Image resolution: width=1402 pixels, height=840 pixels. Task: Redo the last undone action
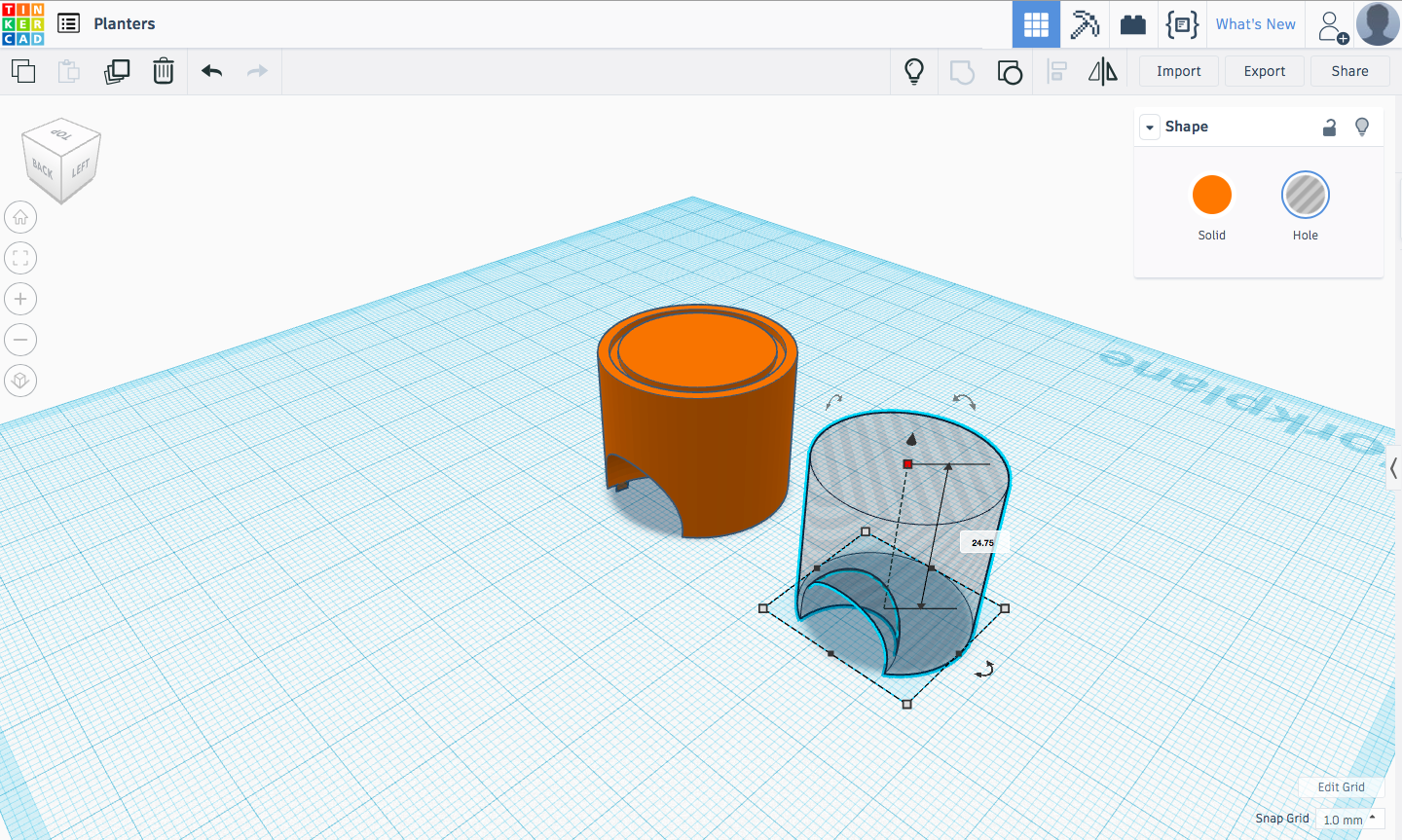257,71
